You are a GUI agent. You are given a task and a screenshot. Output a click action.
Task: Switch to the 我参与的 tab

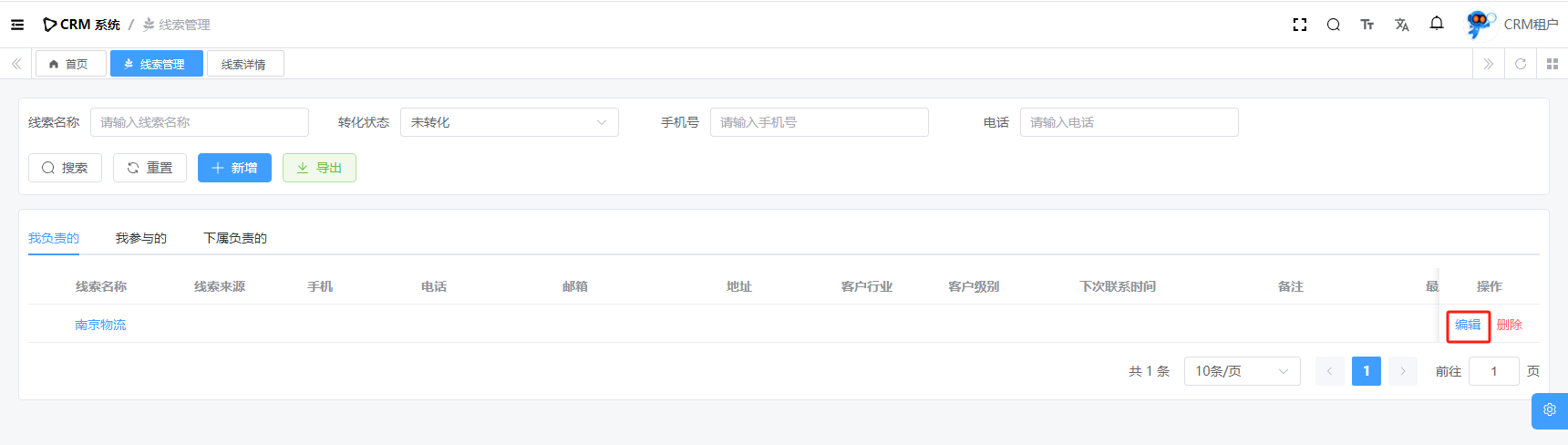(x=141, y=238)
